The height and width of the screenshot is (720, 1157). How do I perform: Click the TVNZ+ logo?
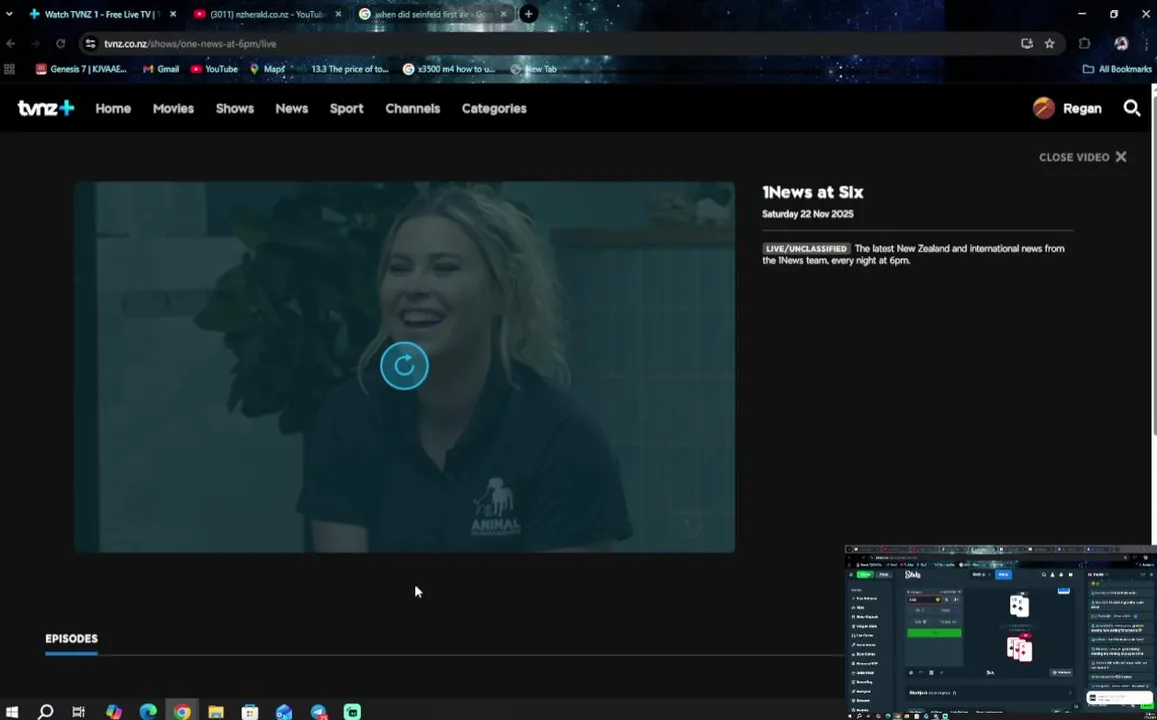(46, 108)
